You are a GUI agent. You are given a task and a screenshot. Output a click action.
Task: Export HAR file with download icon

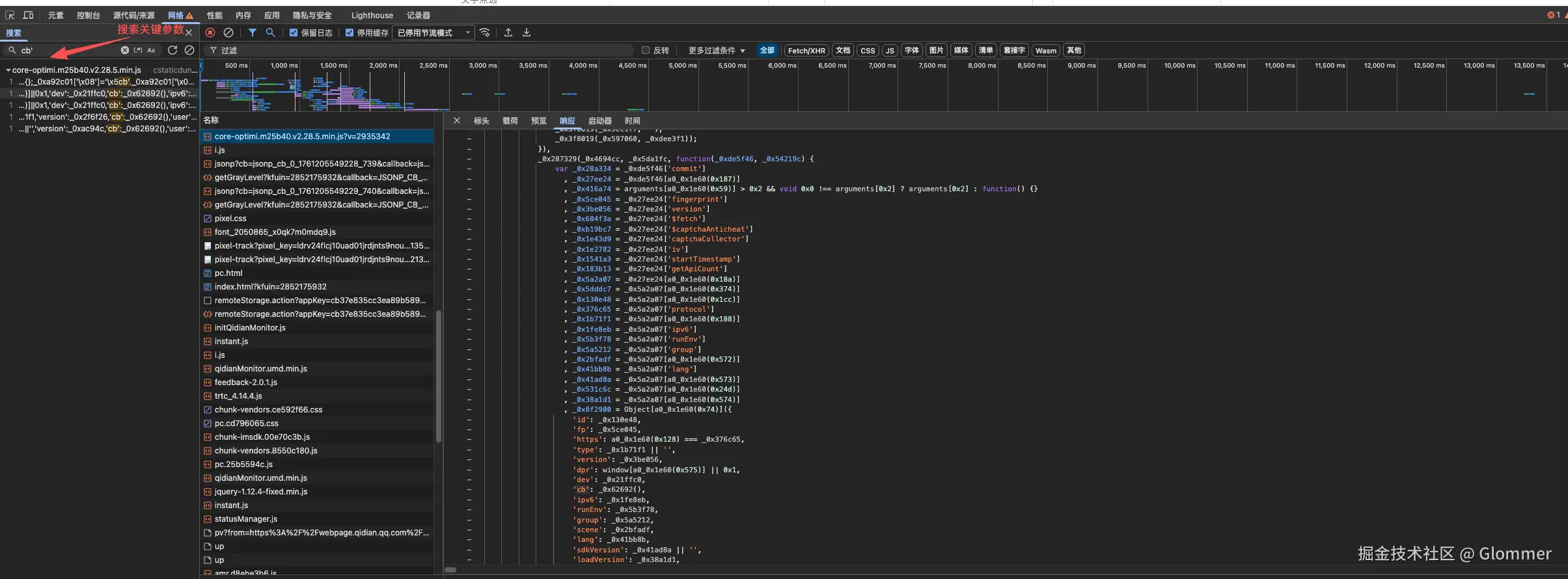click(x=527, y=33)
